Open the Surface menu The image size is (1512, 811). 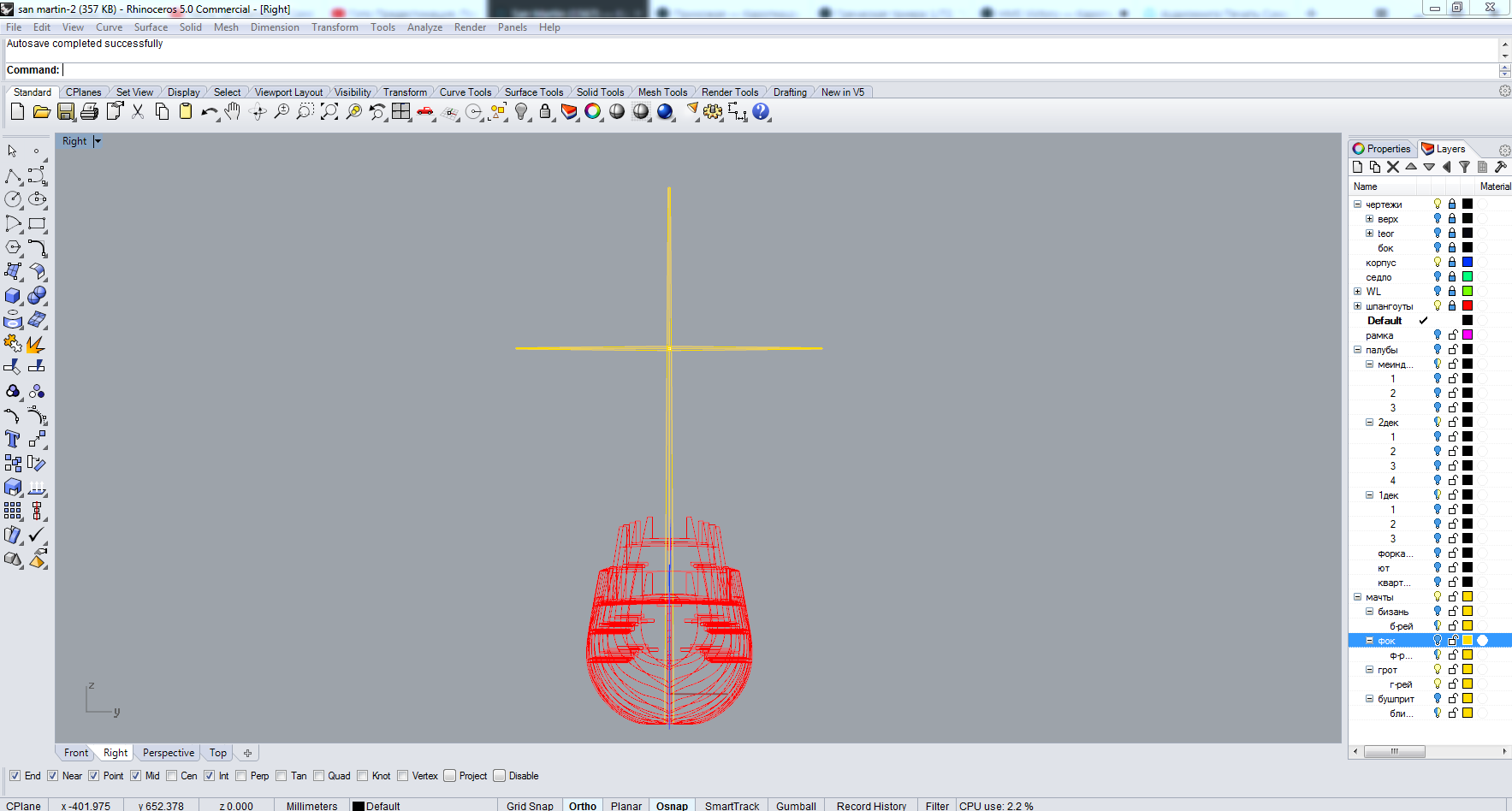point(151,27)
